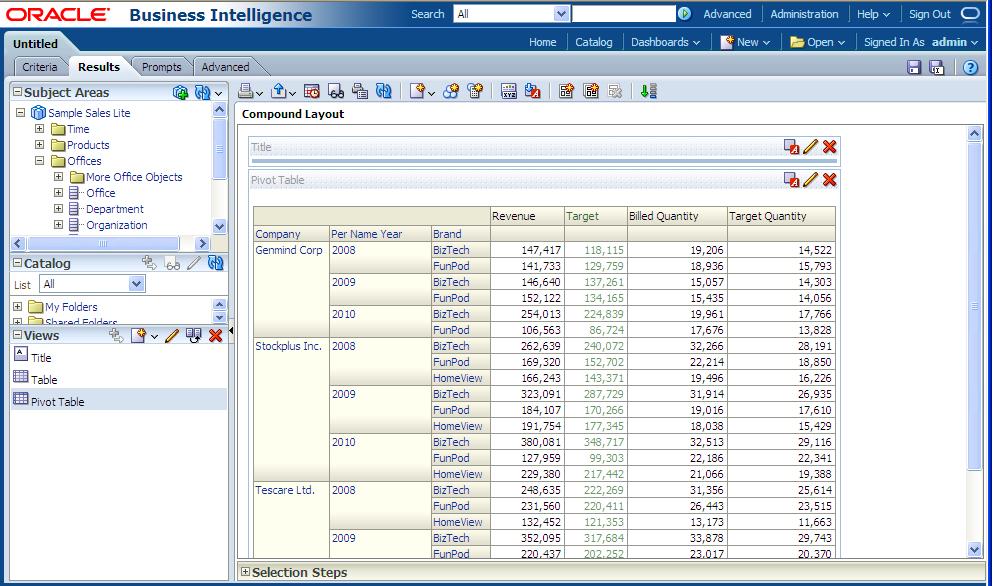Image resolution: width=993 pixels, height=586 pixels.
Task: Click the glasses preview icon in main toolbar
Action: (336, 92)
